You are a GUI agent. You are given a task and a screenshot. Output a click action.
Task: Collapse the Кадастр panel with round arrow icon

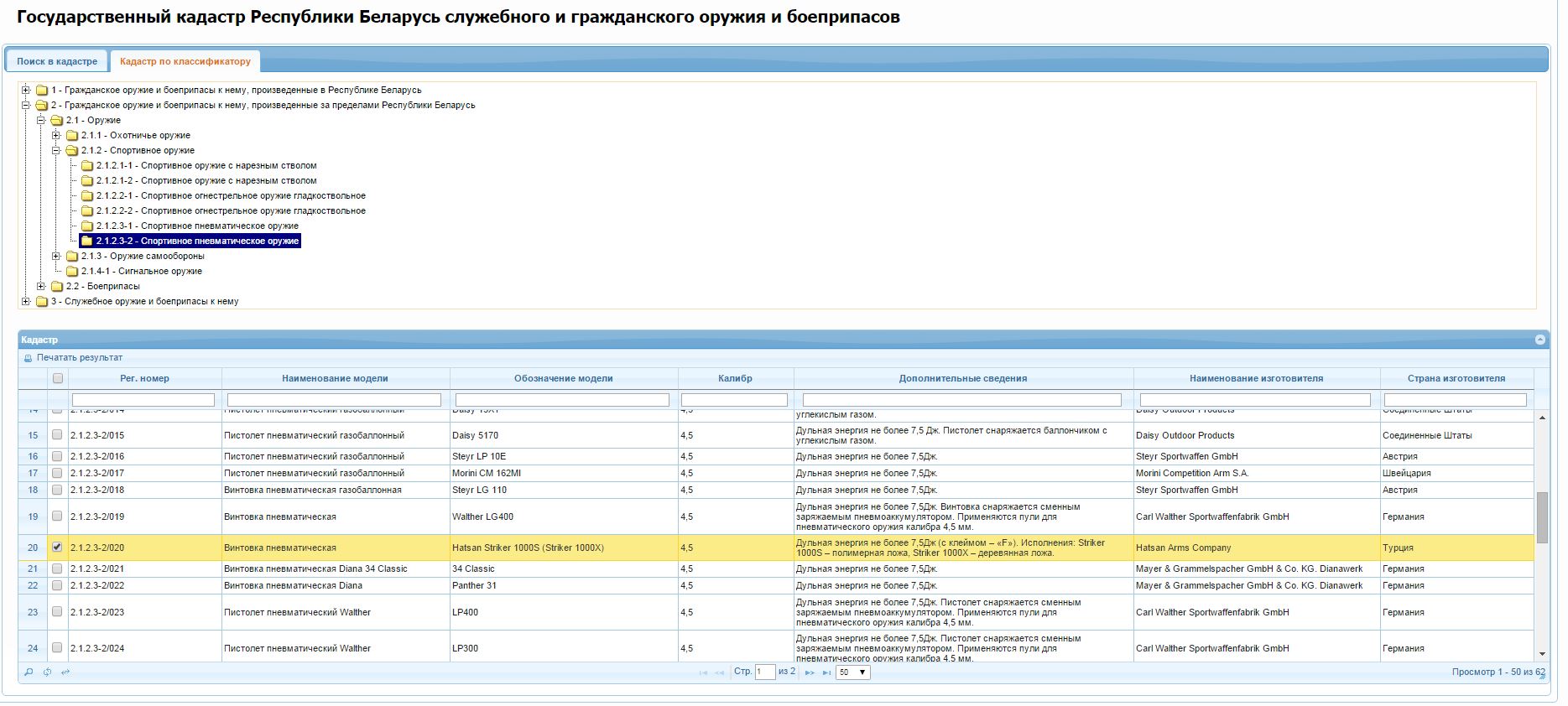[x=1540, y=340]
